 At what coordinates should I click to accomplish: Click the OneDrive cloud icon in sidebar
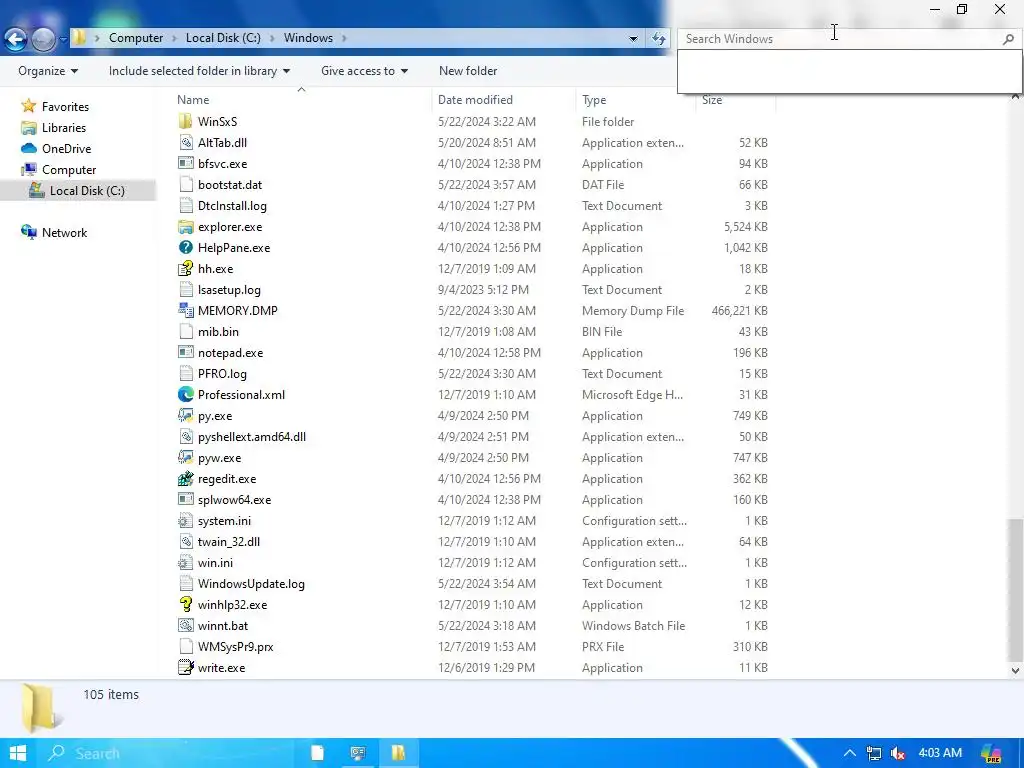[x=29, y=148]
